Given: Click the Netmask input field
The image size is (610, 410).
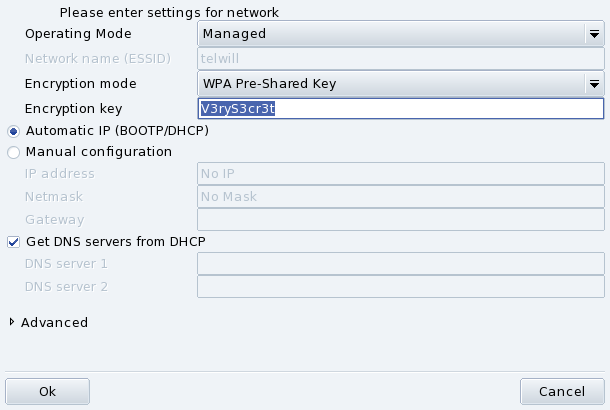Looking at the screenshot, I should pyautogui.click(x=401, y=197).
